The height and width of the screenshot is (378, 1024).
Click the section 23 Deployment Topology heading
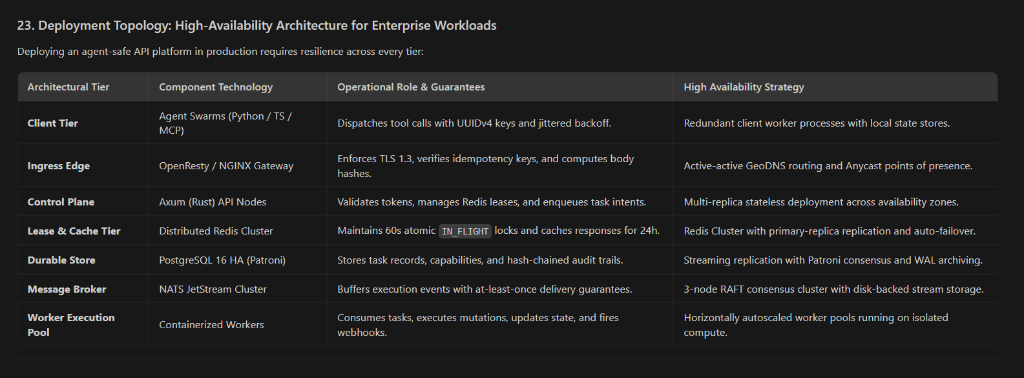click(257, 25)
